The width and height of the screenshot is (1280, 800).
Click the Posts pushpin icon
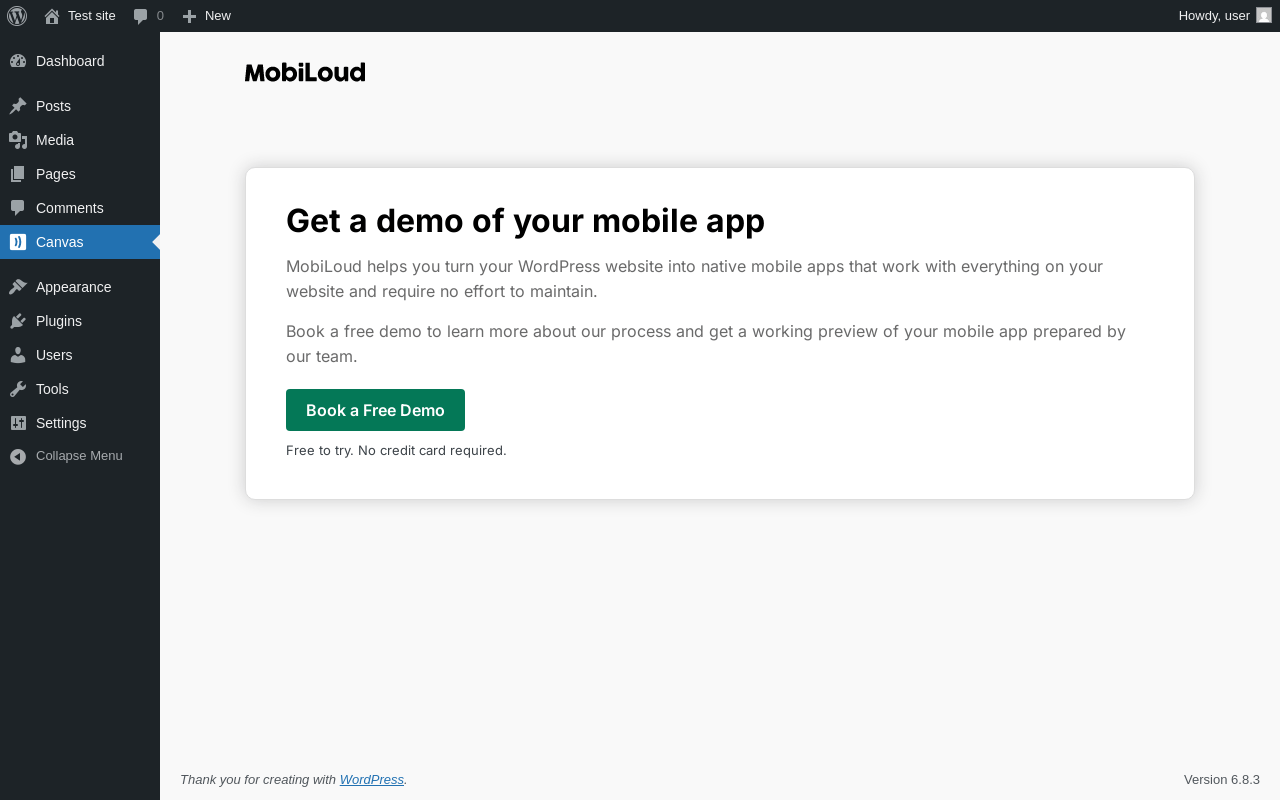coord(18,106)
